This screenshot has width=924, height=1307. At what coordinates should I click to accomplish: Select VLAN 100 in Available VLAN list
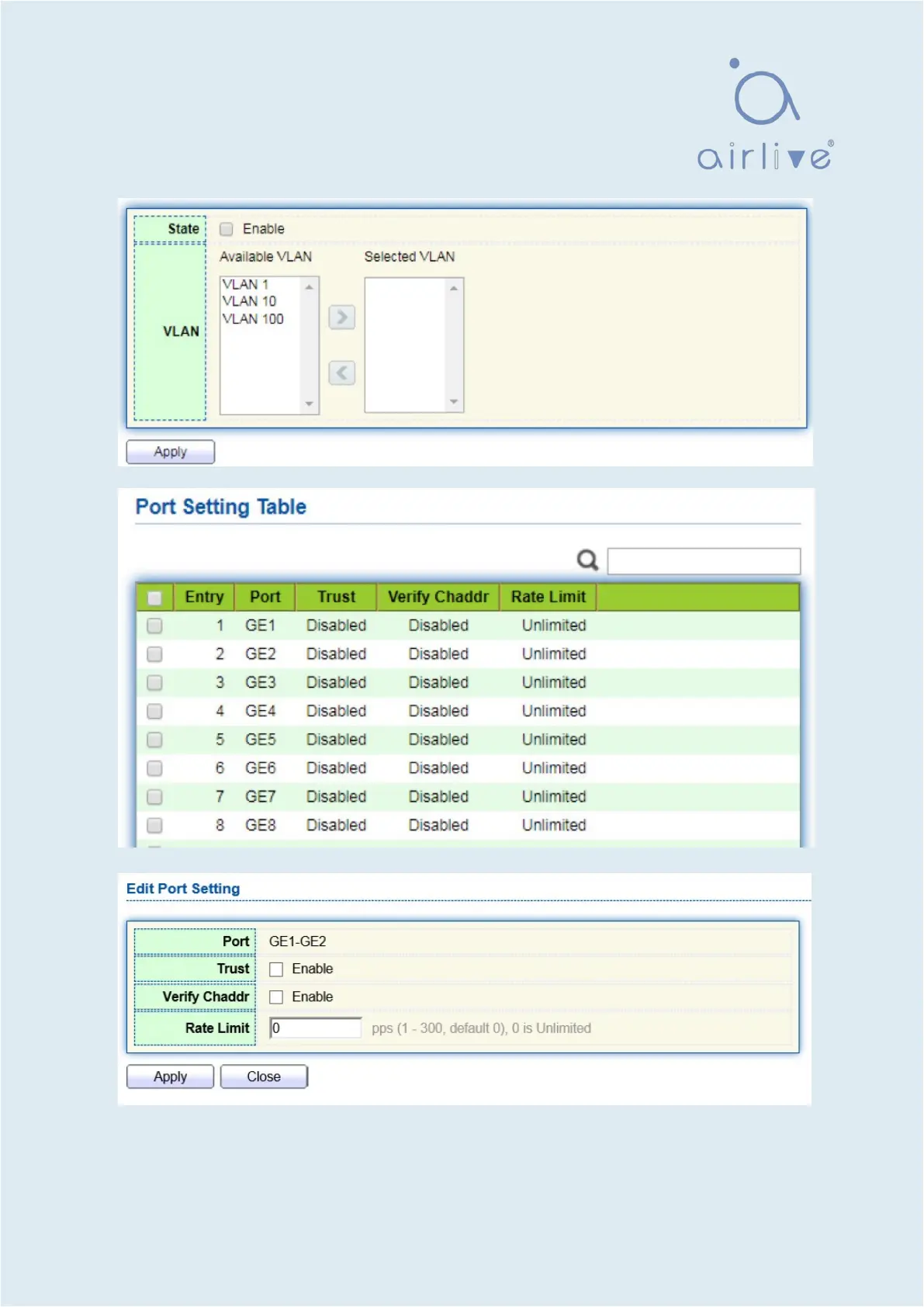coord(253,319)
